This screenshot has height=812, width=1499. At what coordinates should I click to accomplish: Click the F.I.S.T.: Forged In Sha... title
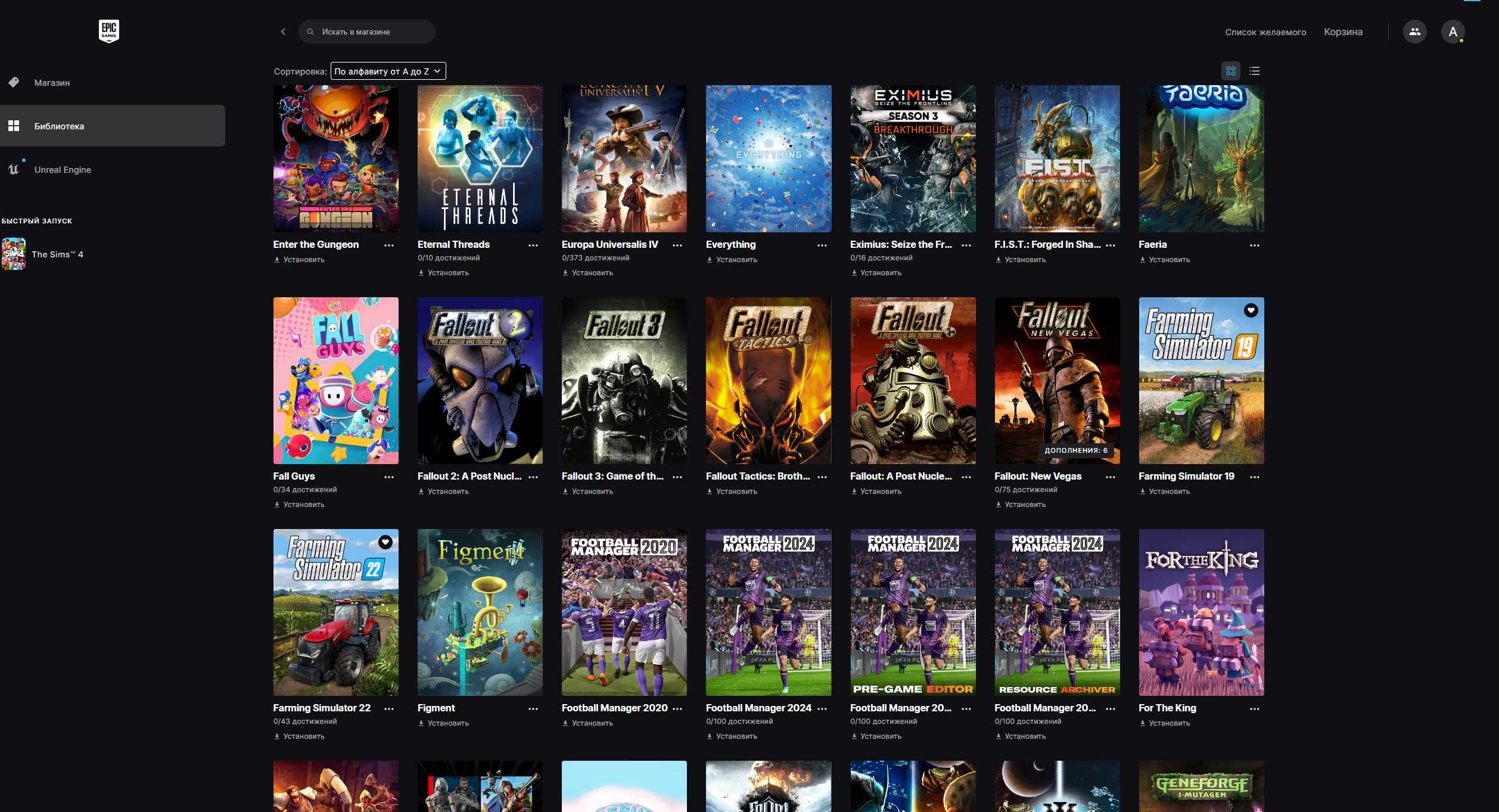(x=1047, y=244)
